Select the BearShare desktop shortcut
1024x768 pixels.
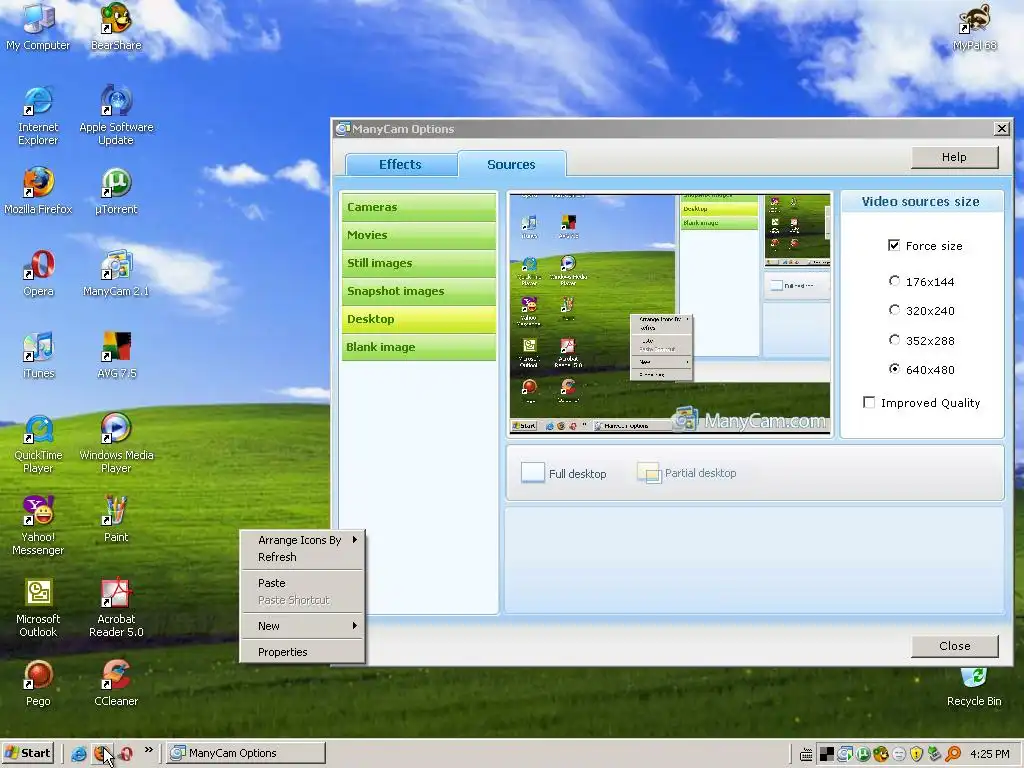point(116,27)
